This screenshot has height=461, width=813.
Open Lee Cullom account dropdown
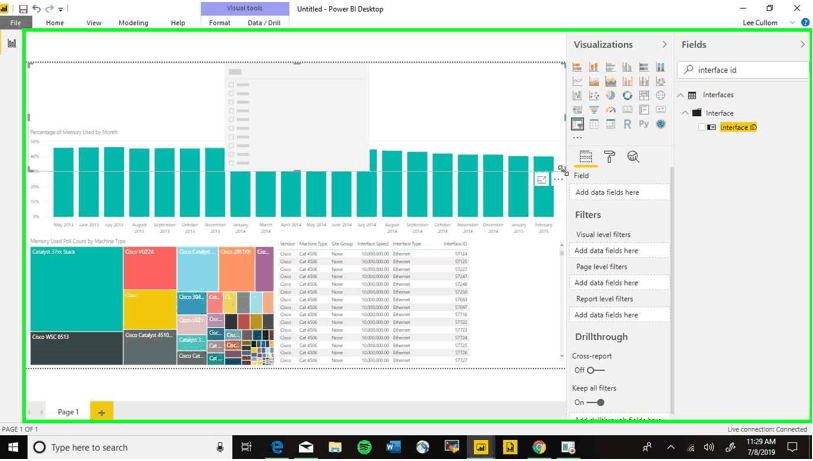pos(792,23)
